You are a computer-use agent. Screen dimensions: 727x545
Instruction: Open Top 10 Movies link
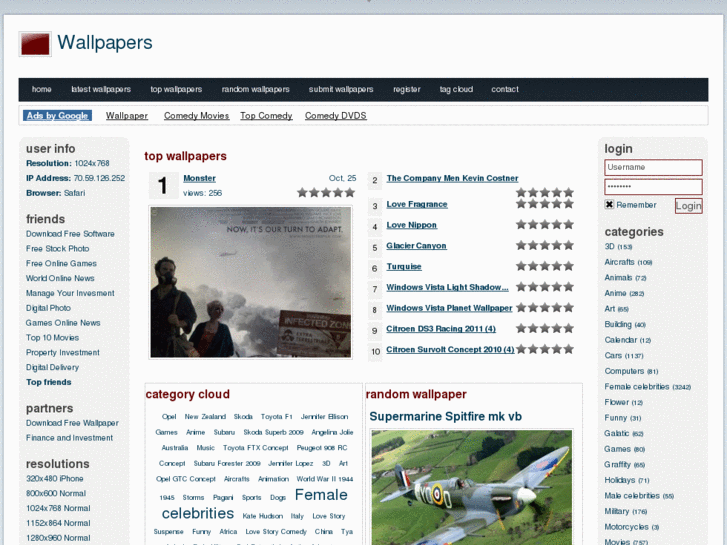52,338
